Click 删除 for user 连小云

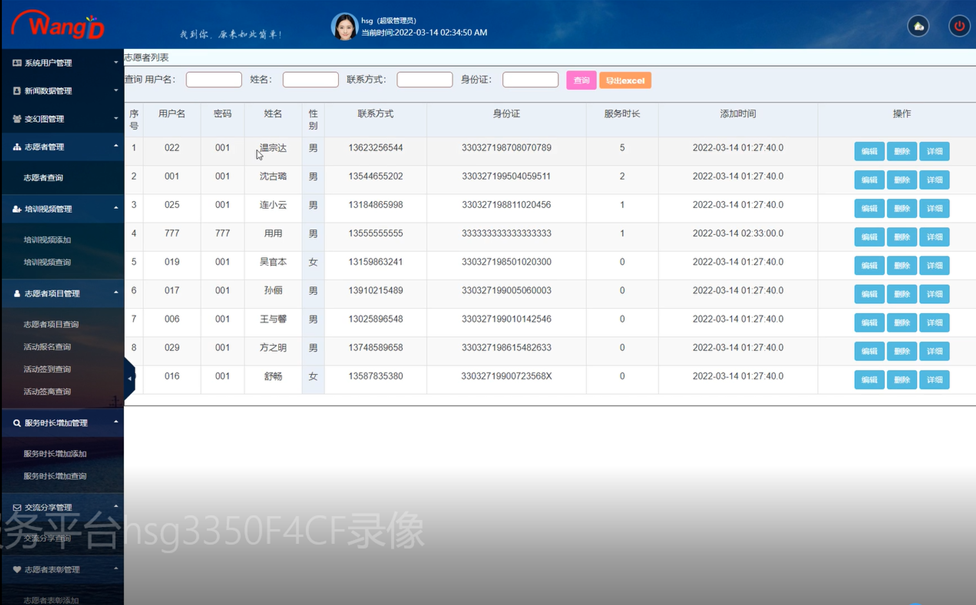point(902,209)
